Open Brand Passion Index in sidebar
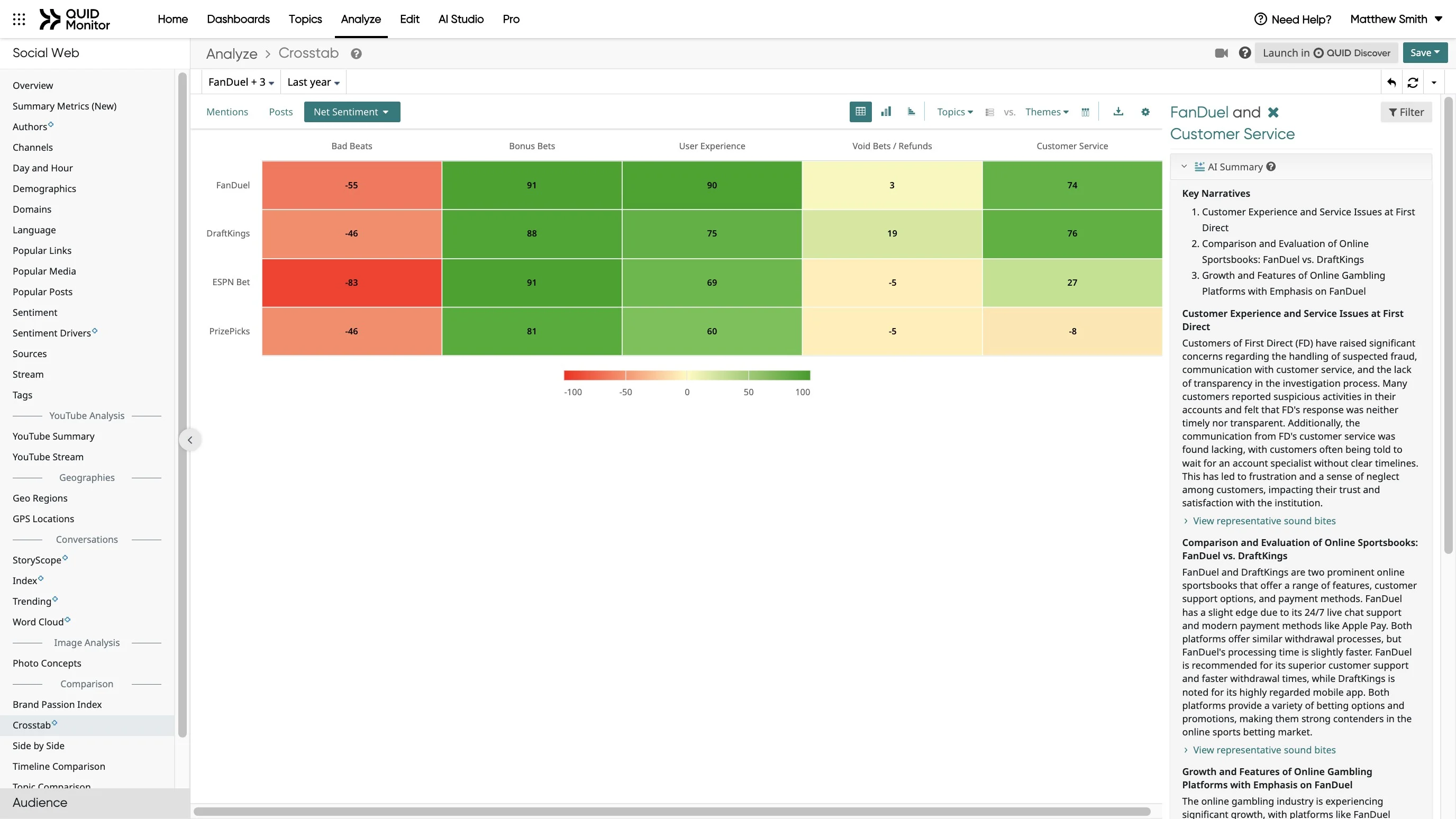1456x819 pixels. pos(57,704)
